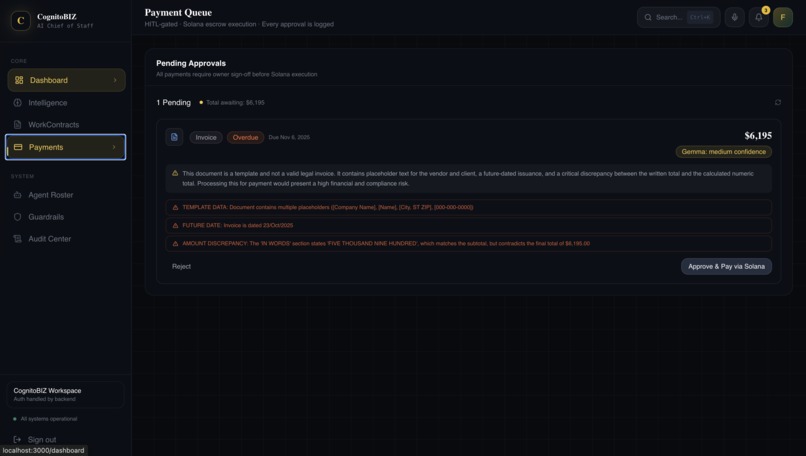Image resolution: width=806 pixels, height=456 pixels.
Task: Expand the Payments chevron arrow
Action: [x=114, y=147]
